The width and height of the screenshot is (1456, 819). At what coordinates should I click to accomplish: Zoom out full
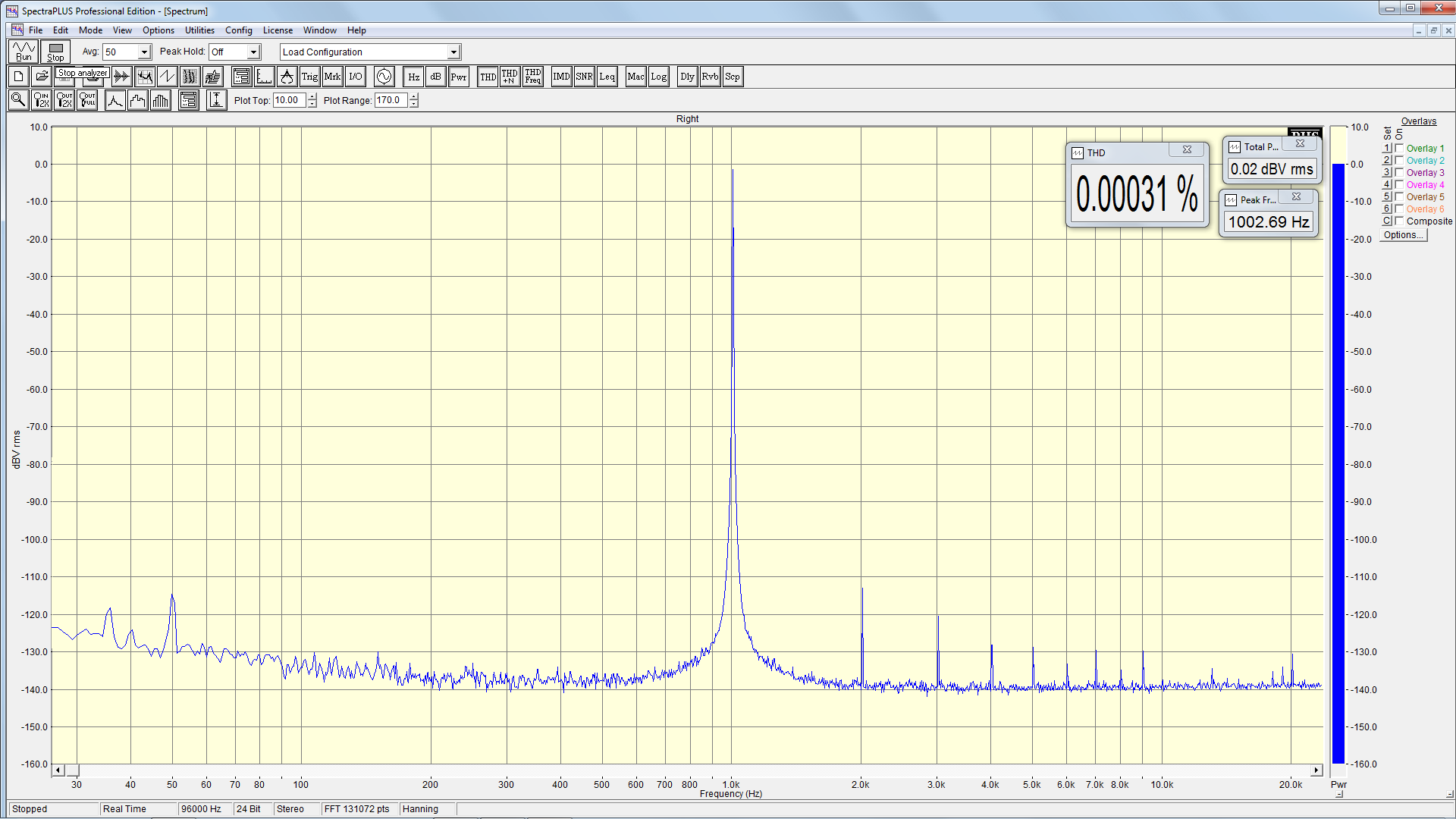tap(87, 100)
